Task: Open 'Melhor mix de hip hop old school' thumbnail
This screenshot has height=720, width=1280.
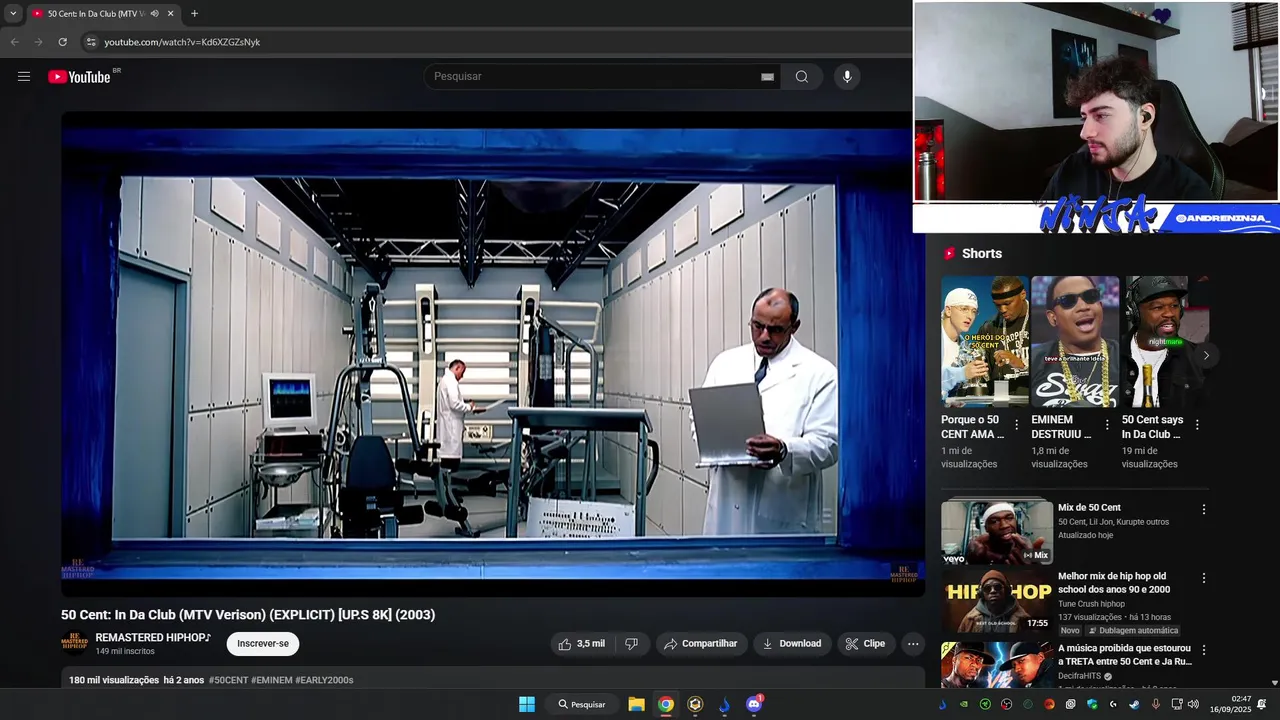Action: [997, 601]
